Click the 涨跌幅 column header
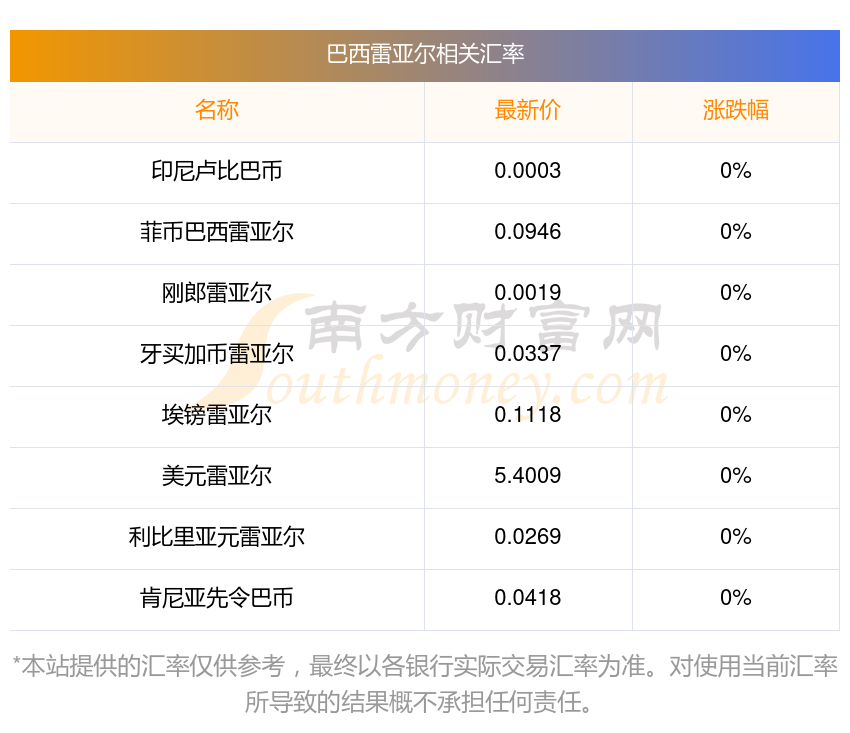Viewport: 850px width, 733px height. coord(736,110)
